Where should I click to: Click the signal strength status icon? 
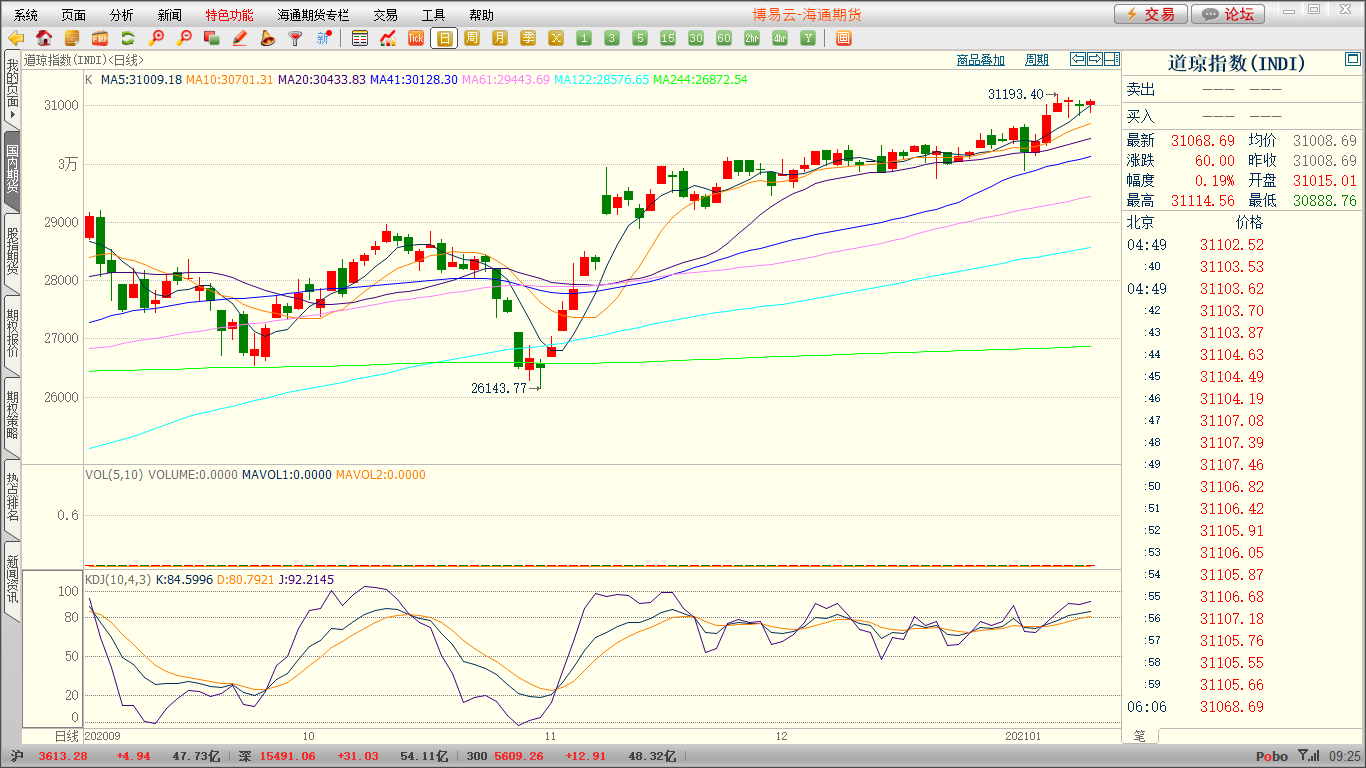pos(1308,756)
